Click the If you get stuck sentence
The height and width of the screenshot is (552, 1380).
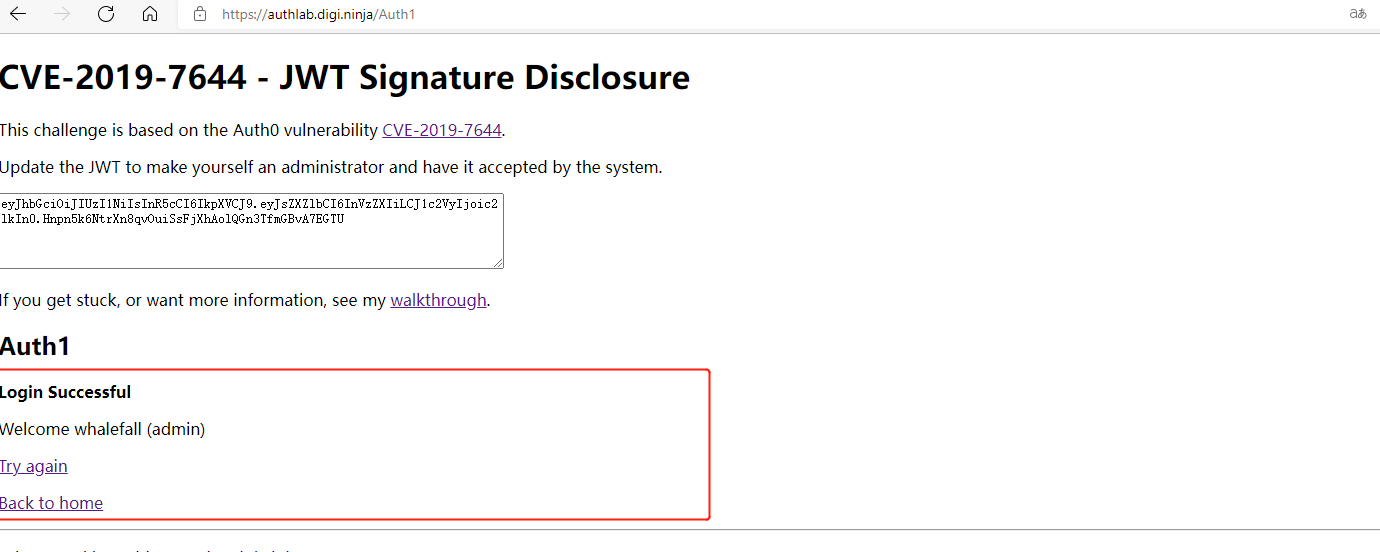coord(245,300)
